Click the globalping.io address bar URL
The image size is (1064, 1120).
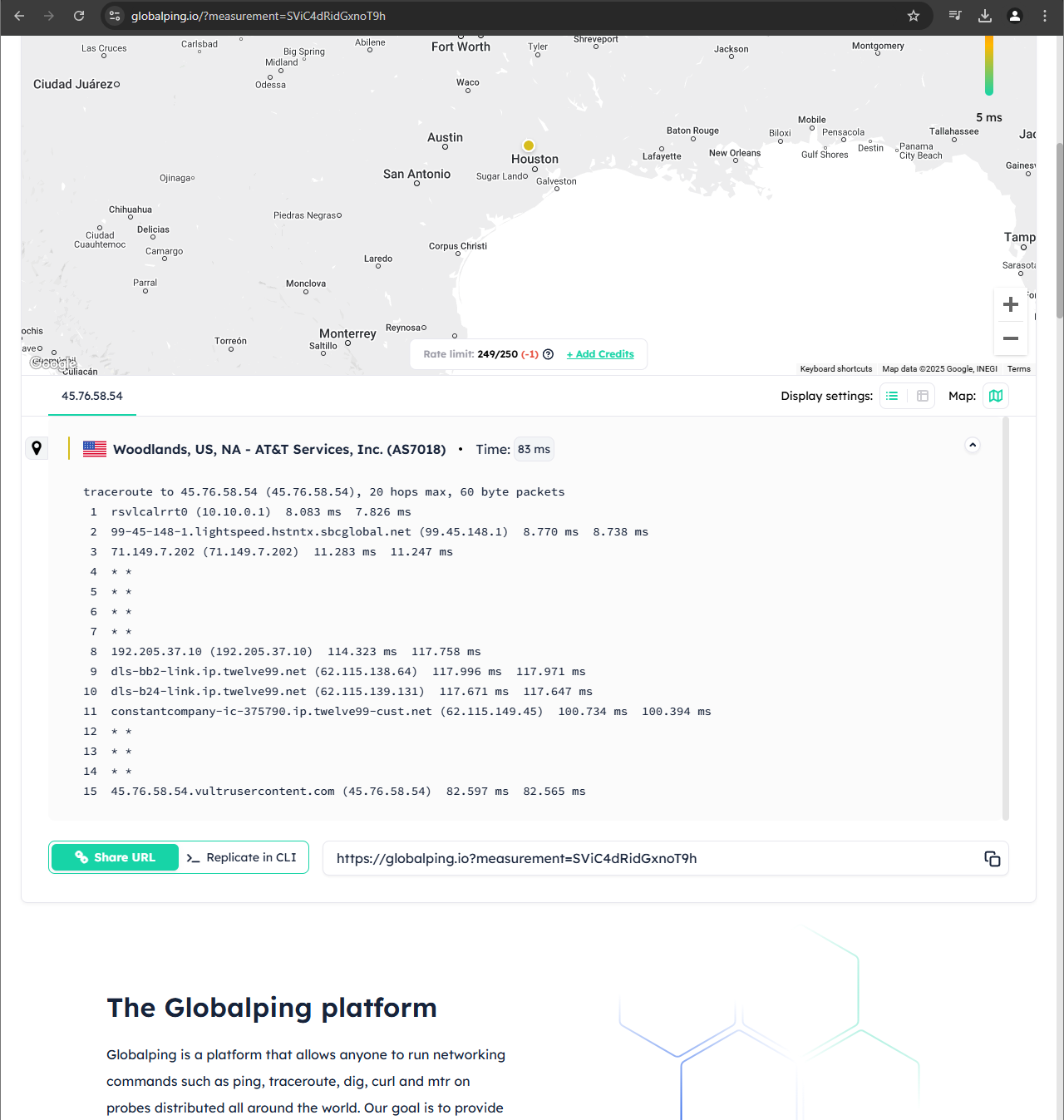coord(259,16)
